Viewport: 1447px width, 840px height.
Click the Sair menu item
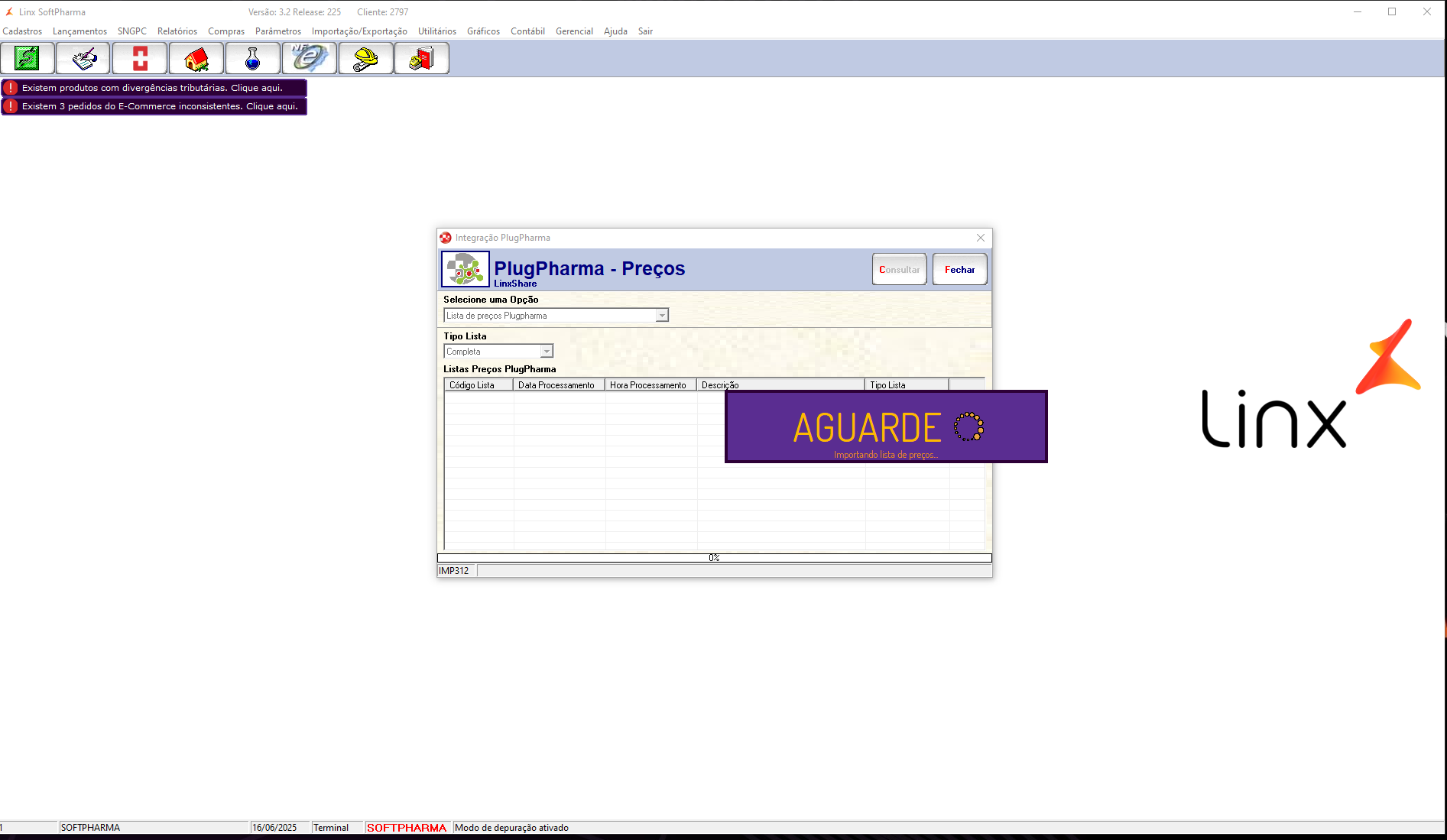(646, 31)
